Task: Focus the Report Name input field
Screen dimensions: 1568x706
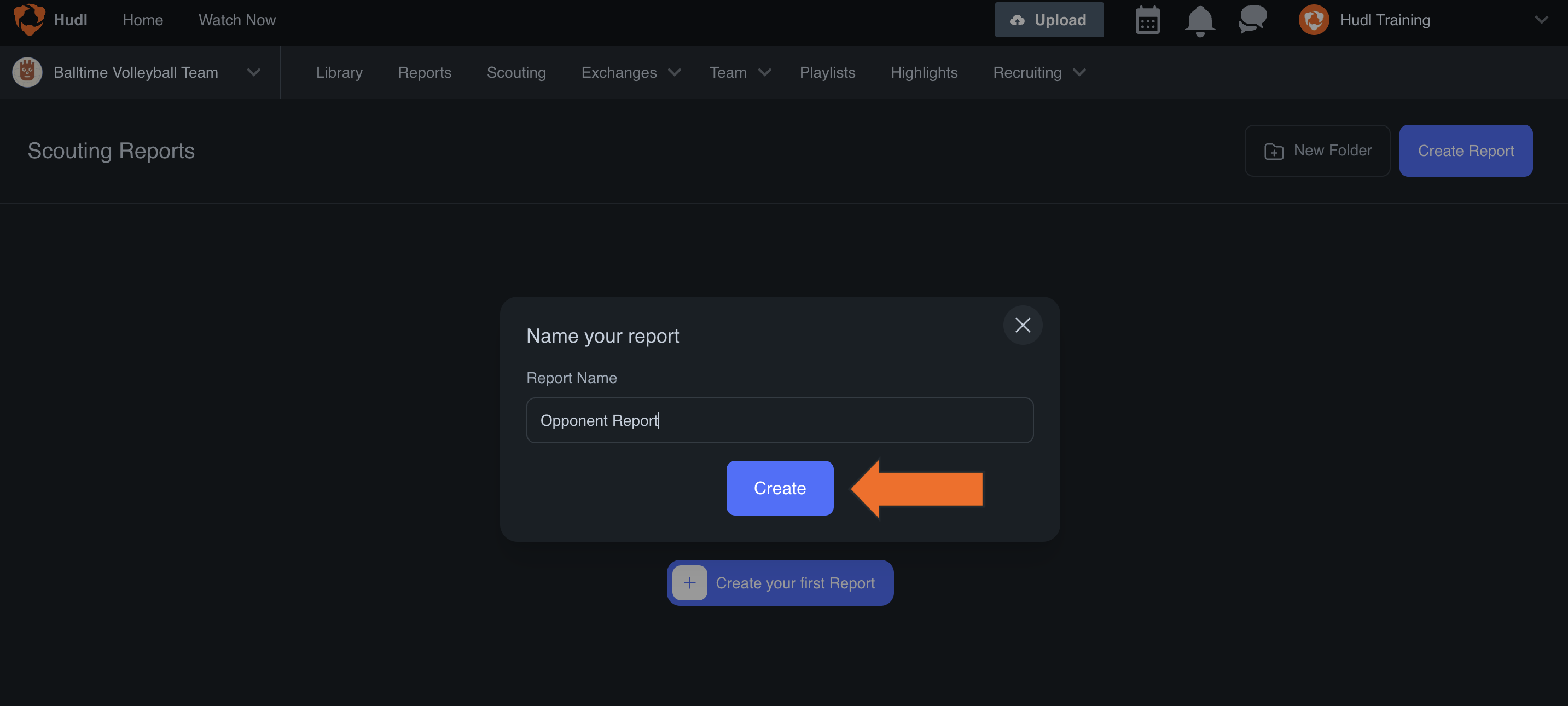Action: click(780, 420)
